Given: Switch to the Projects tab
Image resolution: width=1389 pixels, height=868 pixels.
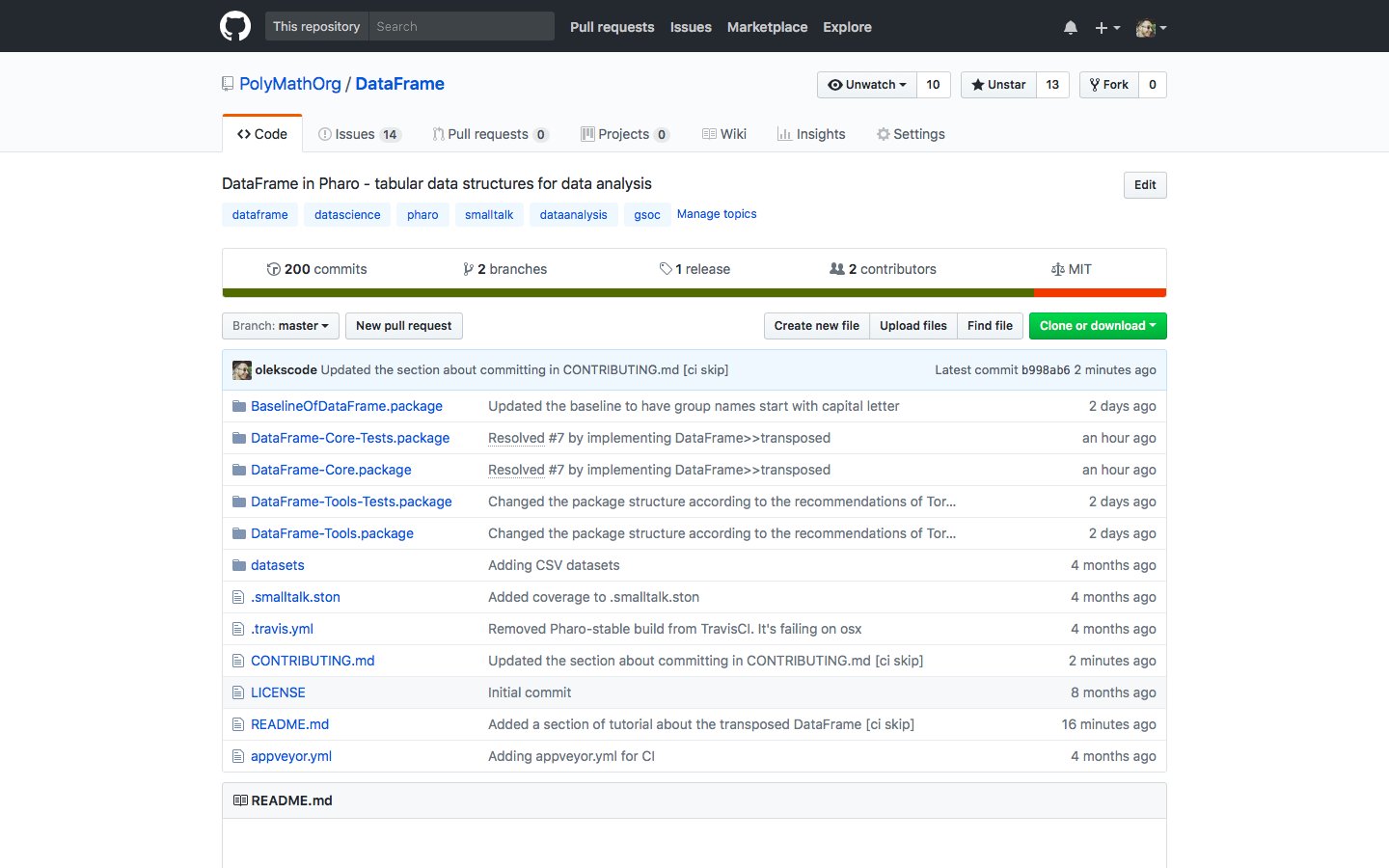Looking at the screenshot, I should 625,134.
